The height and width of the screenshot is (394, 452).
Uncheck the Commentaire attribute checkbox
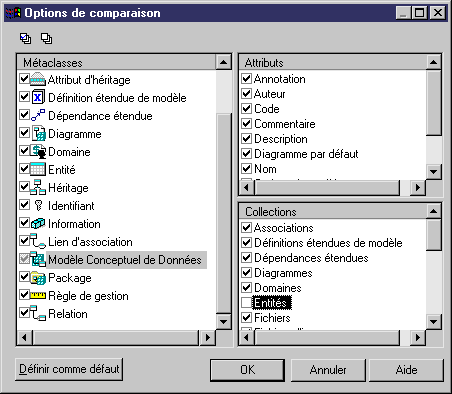click(246, 124)
